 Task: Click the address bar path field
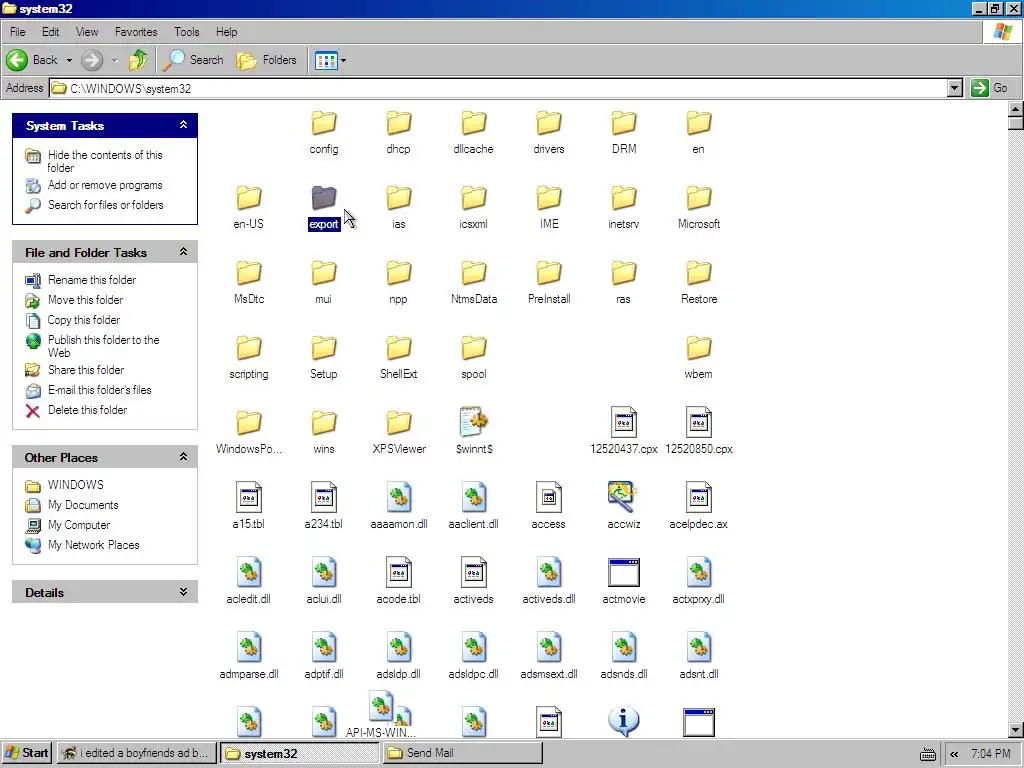pyautogui.click(x=499, y=88)
